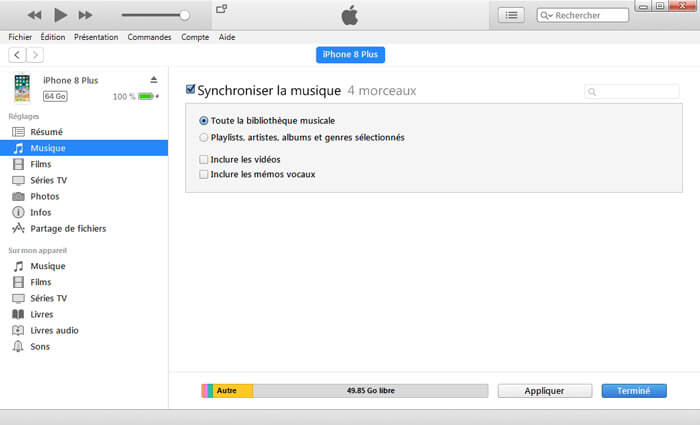This screenshot has width=700, height=425.
Task: Select Livres in sidebar
Action: 84,314
